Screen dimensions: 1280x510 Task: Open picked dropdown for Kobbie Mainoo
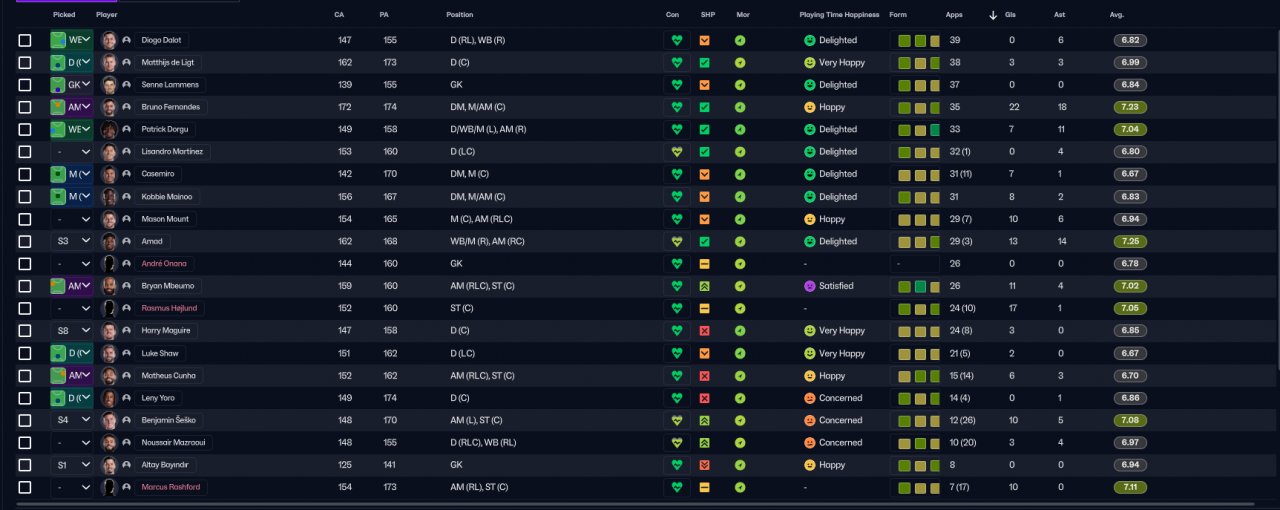click(71, 197)
